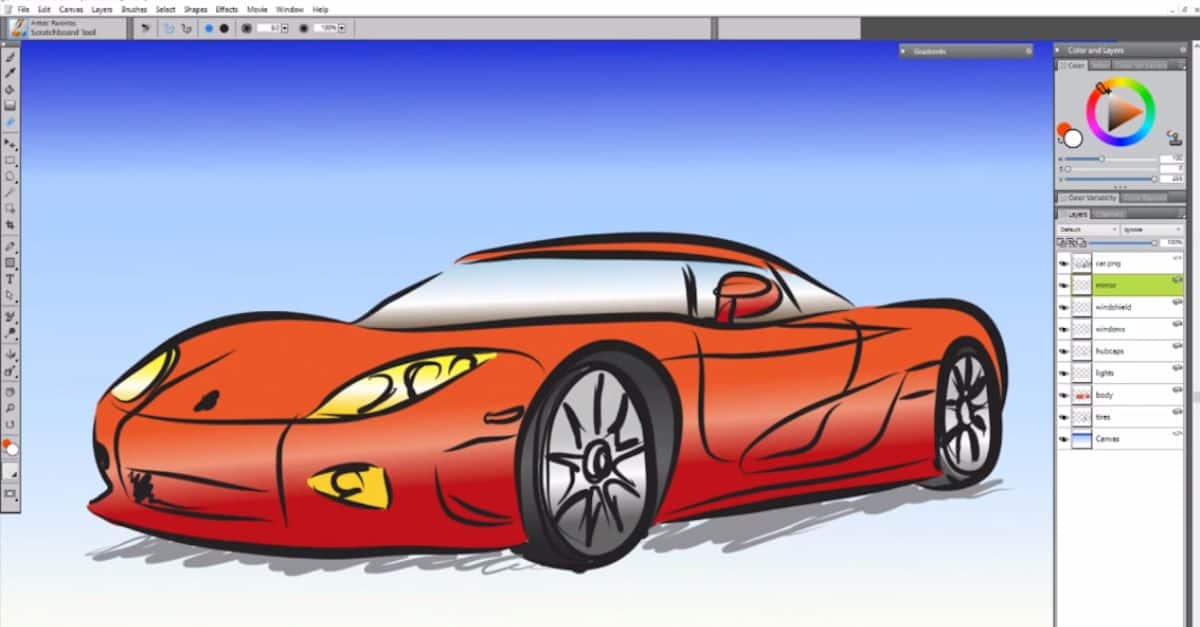Hide the hubcaps layer
The width and height of the screenshot is (1200, 627).
click(1063, 350)
